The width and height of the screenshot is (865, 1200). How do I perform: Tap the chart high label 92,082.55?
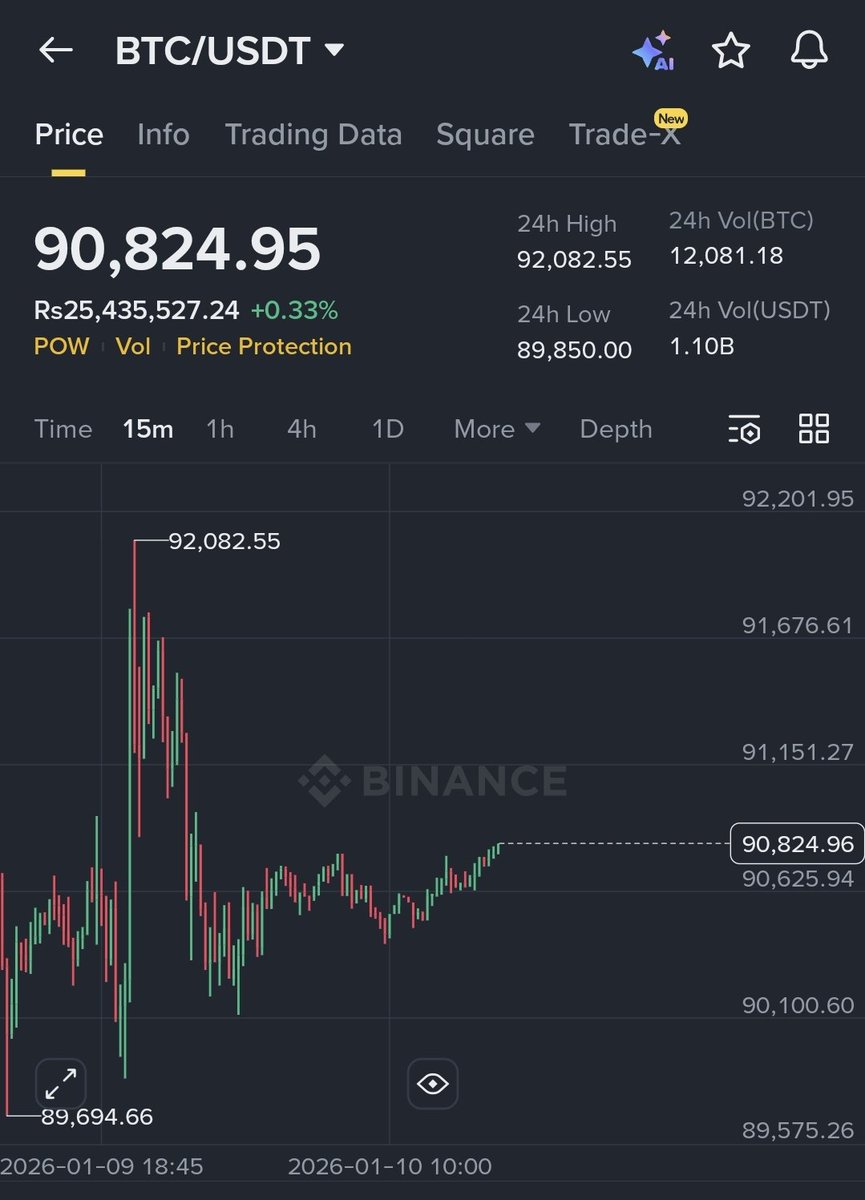click(224, 542)
